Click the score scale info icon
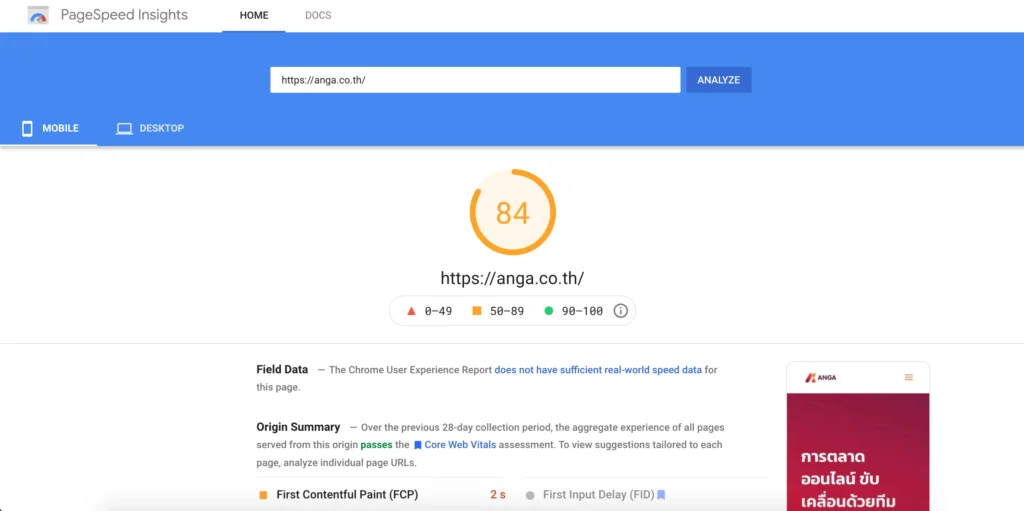This screenshot has height=511, width=1024. coord(620,311)
